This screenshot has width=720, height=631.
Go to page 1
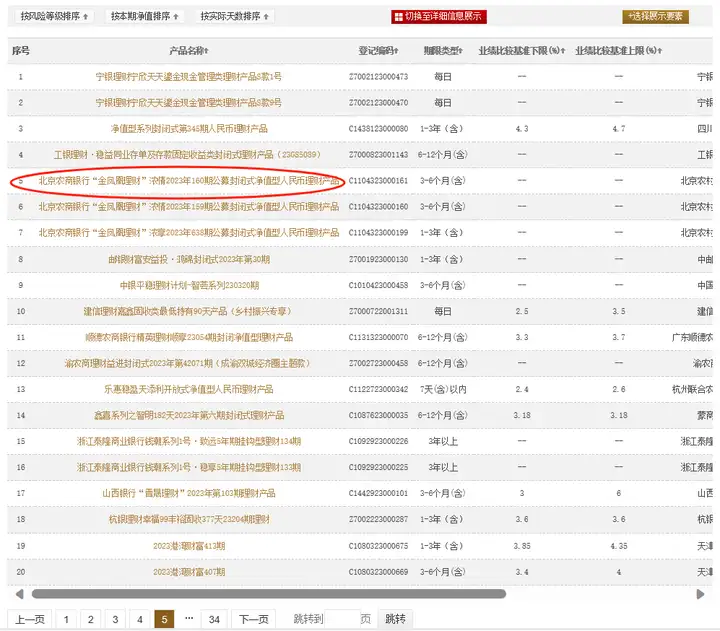click(x=66, y=620)
